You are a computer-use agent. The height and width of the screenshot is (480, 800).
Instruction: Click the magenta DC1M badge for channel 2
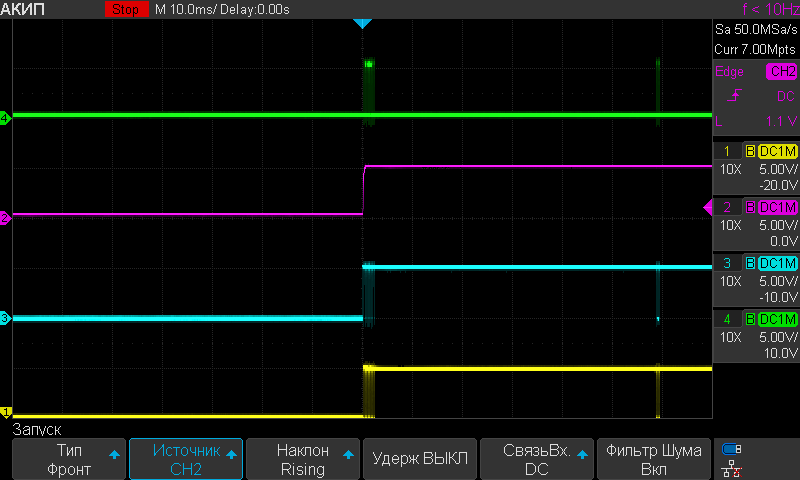pyautogui.click(x=778, y=207)
